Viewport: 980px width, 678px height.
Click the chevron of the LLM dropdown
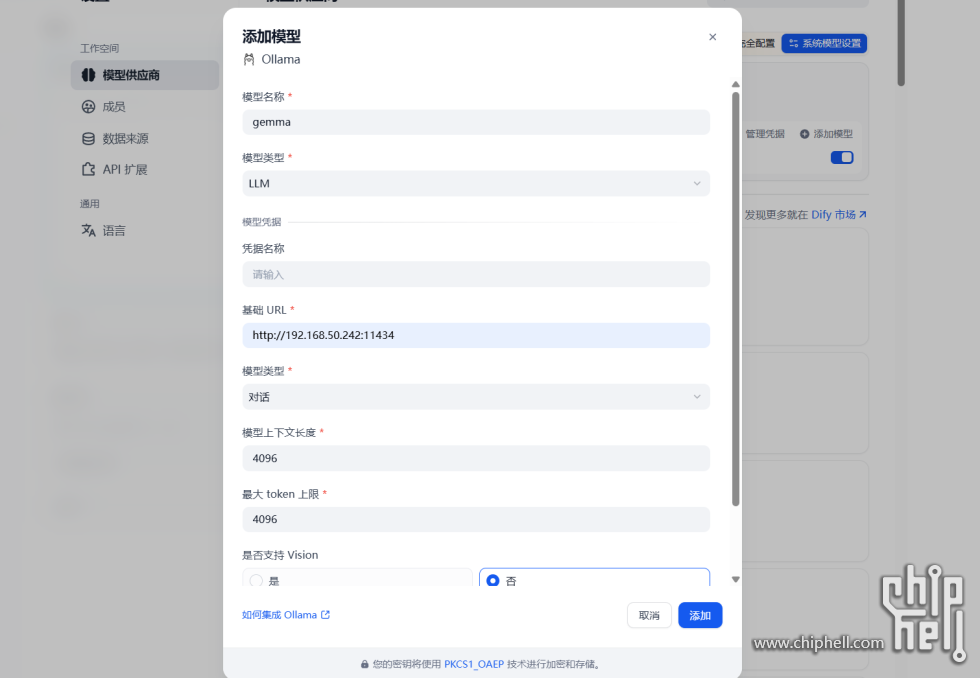pos(697,183)
